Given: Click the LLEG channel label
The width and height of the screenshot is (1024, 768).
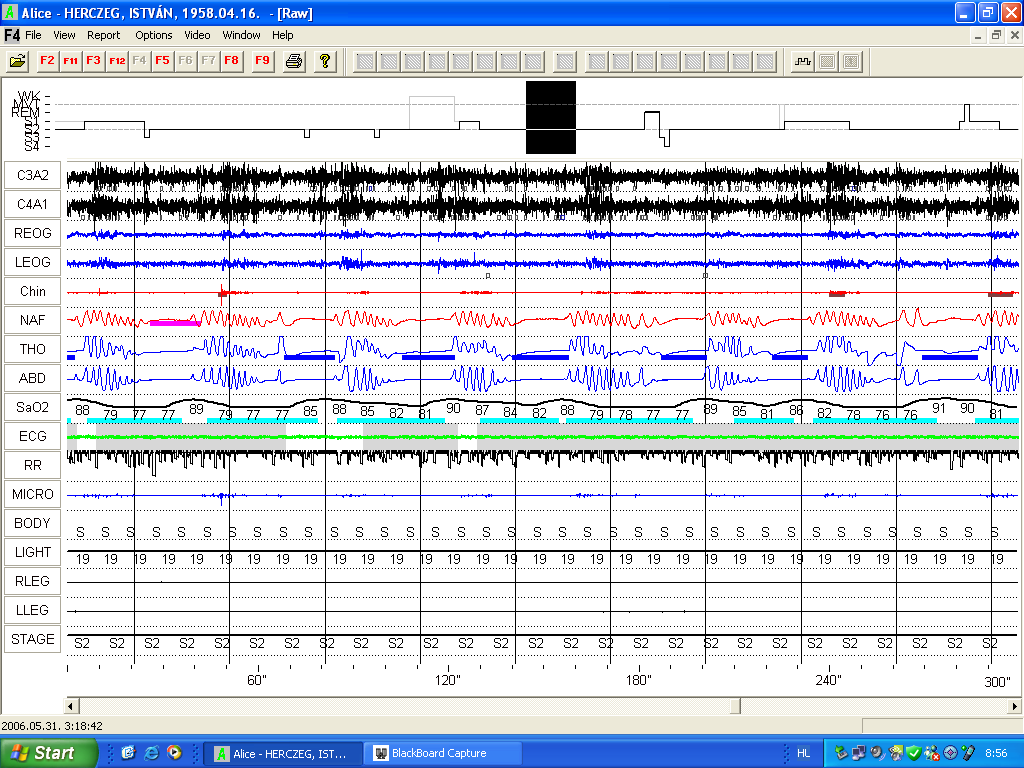Looking at the screenshot, I should point(33,610).
